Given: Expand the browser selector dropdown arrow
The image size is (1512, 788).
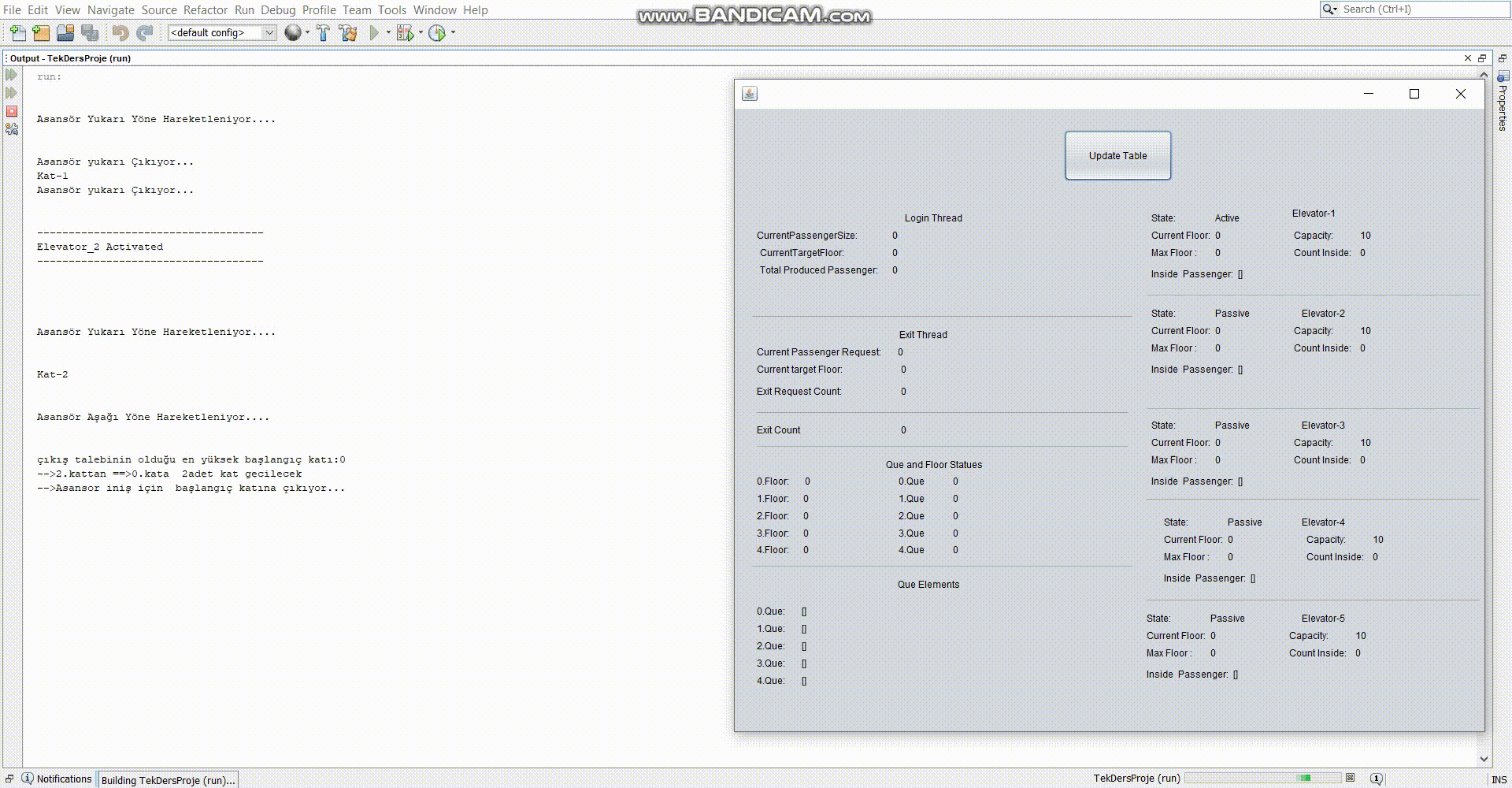Looking at the screenshot, I should [307, 32].
